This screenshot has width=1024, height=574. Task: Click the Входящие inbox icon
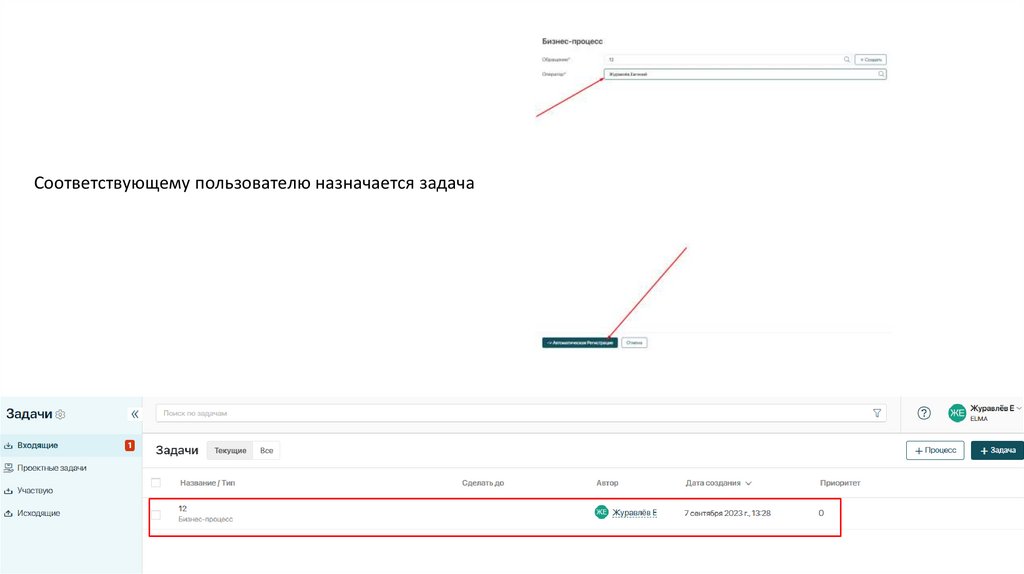pos(8,445)
